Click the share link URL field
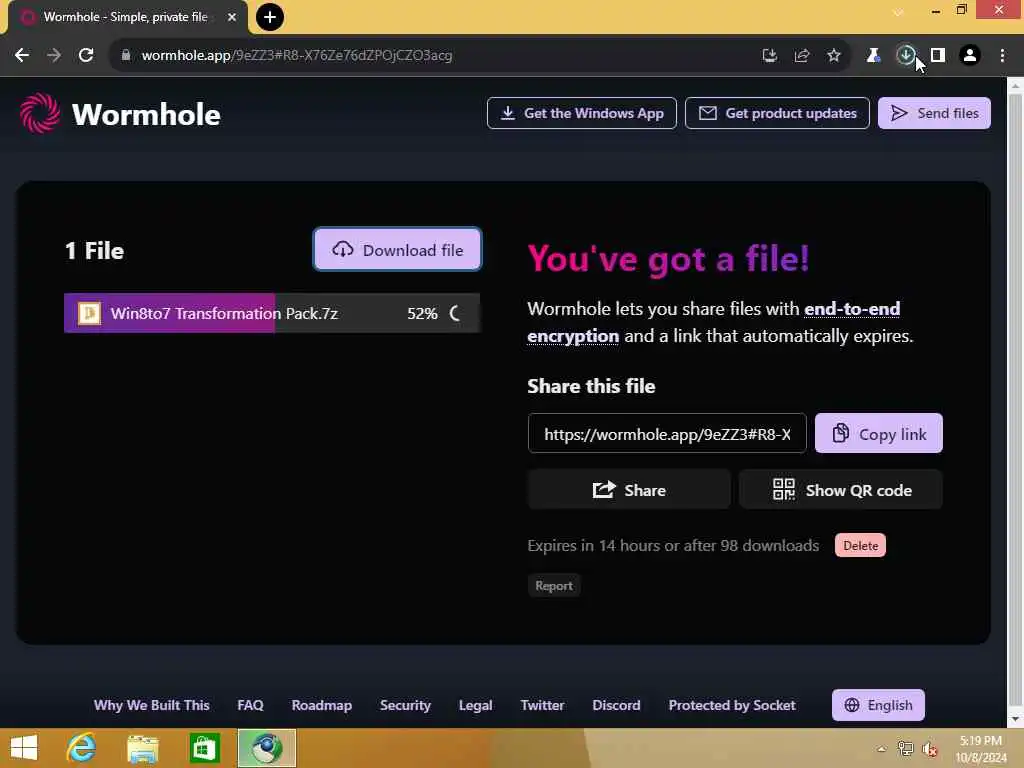The image size is (1024, 768). click(667, 434)
